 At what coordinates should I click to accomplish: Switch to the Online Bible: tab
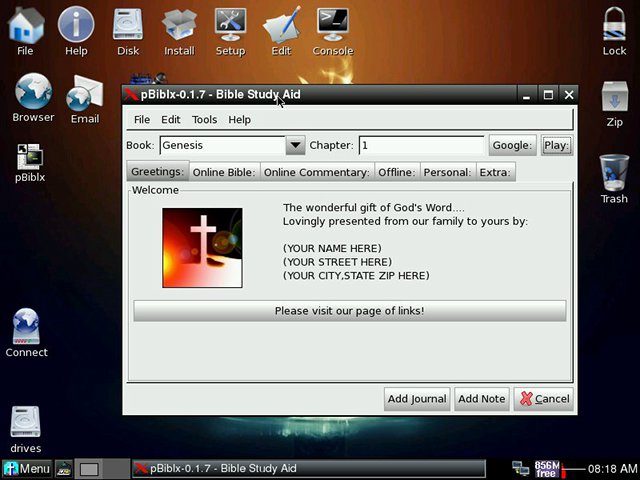224,172
